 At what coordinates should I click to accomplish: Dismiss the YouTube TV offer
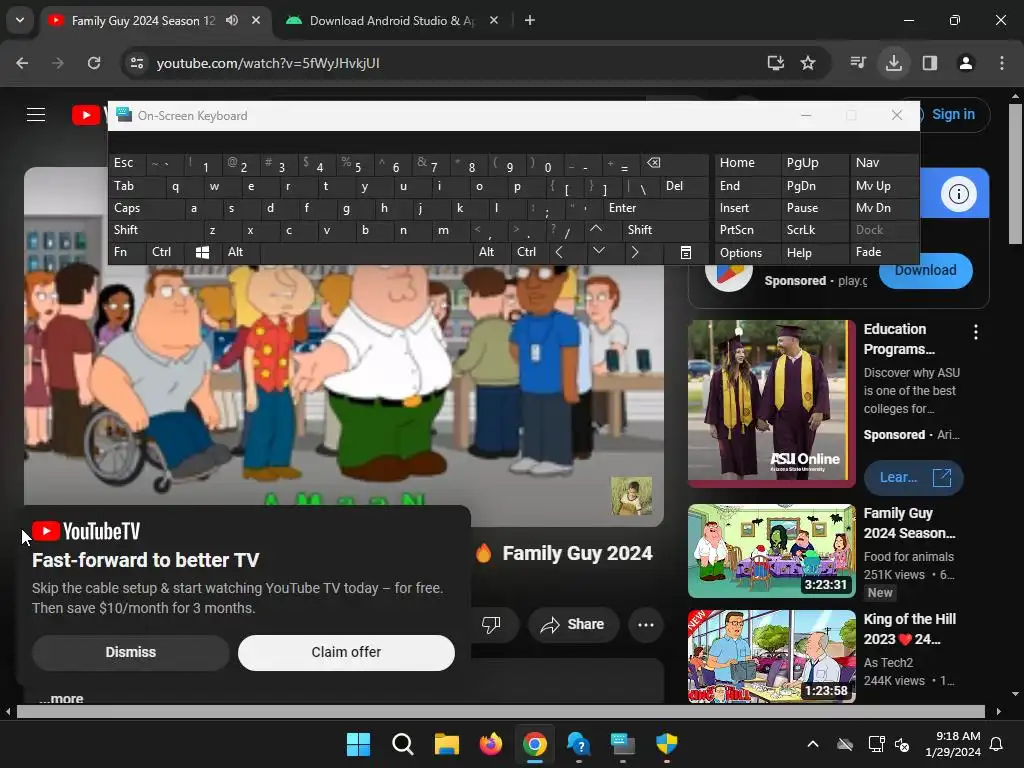point(131,652)
